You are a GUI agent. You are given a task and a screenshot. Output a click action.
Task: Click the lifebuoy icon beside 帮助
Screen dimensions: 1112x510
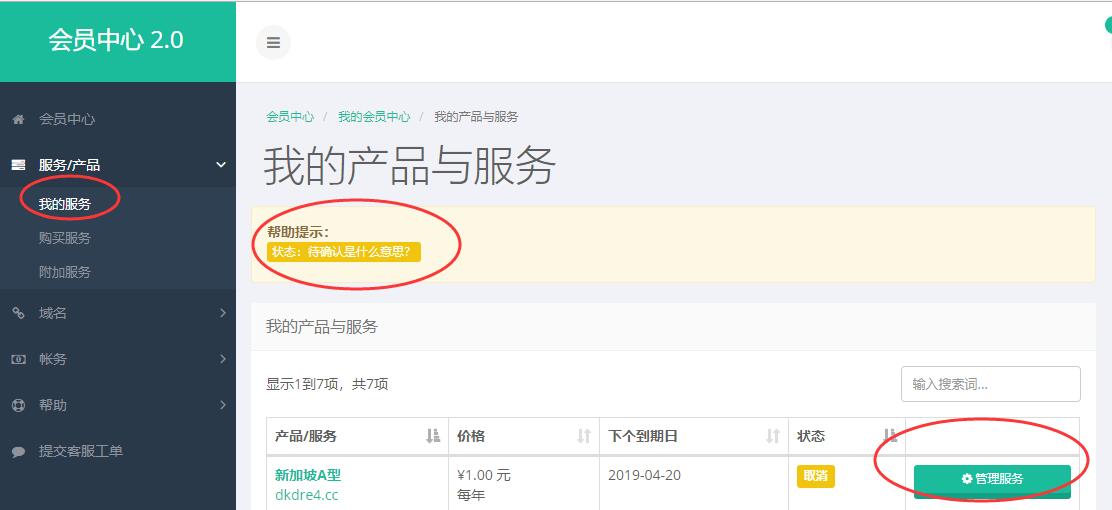coord(18,405)
